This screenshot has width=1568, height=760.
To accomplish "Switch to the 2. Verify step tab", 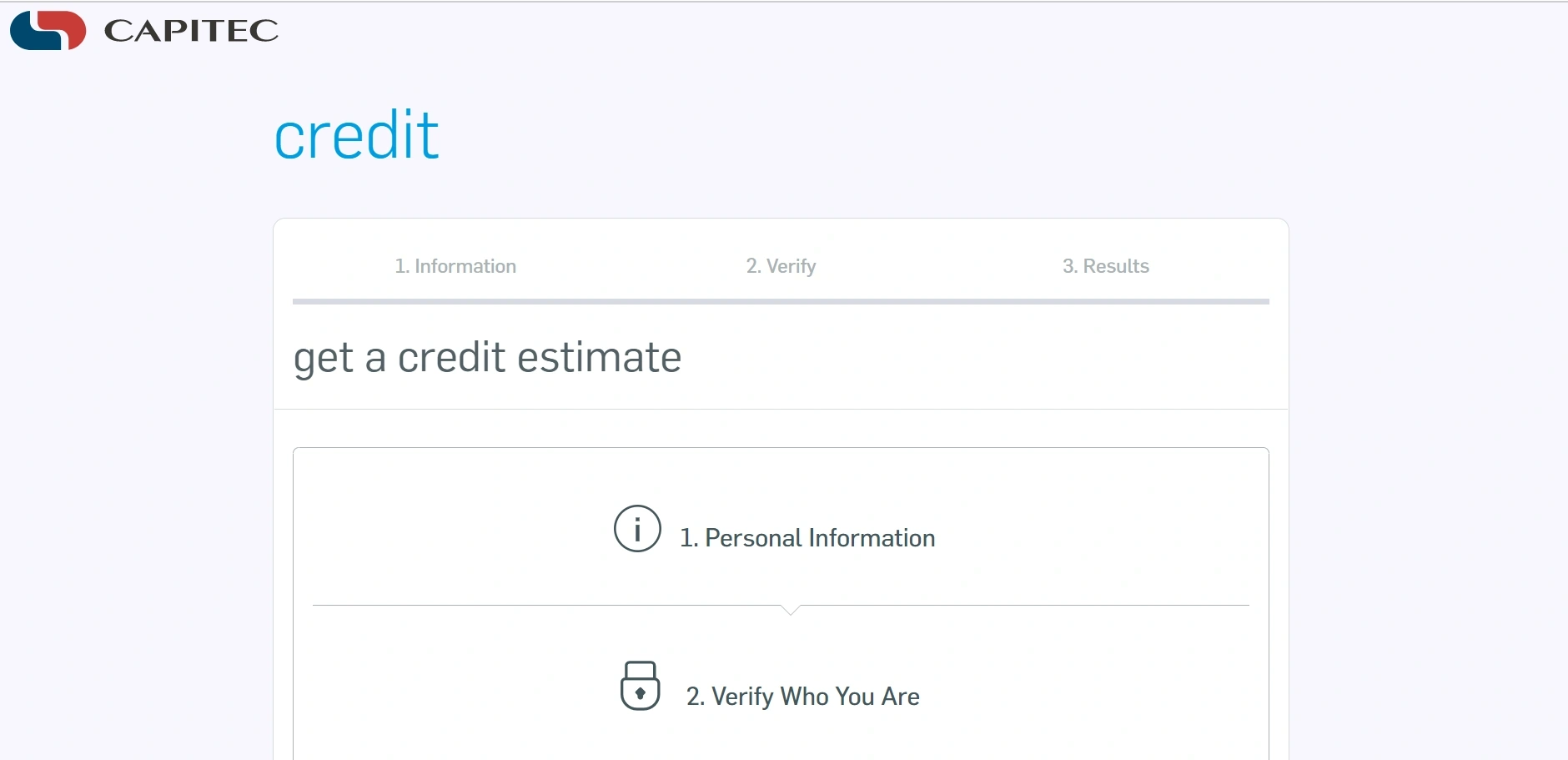I will [781, 266].
